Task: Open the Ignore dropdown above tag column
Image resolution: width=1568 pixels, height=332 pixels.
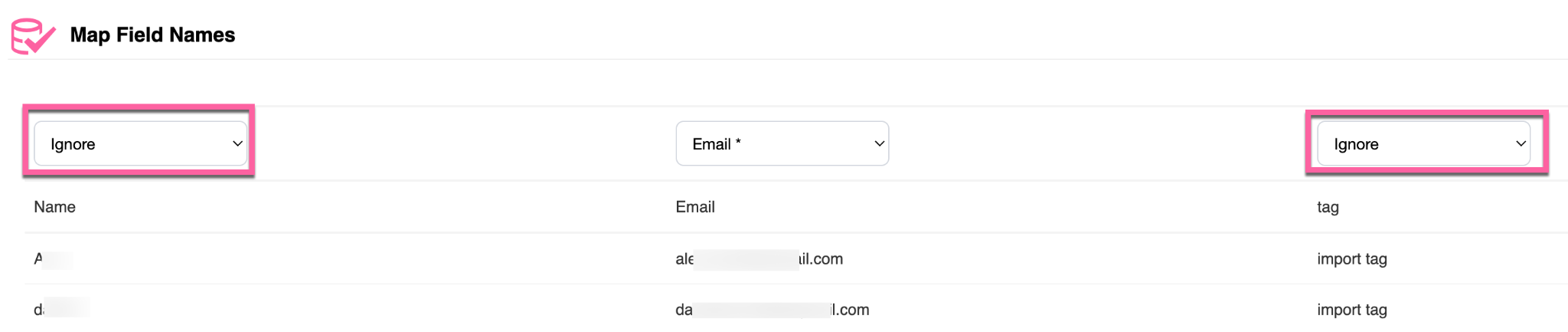Action: point(1423,143)
